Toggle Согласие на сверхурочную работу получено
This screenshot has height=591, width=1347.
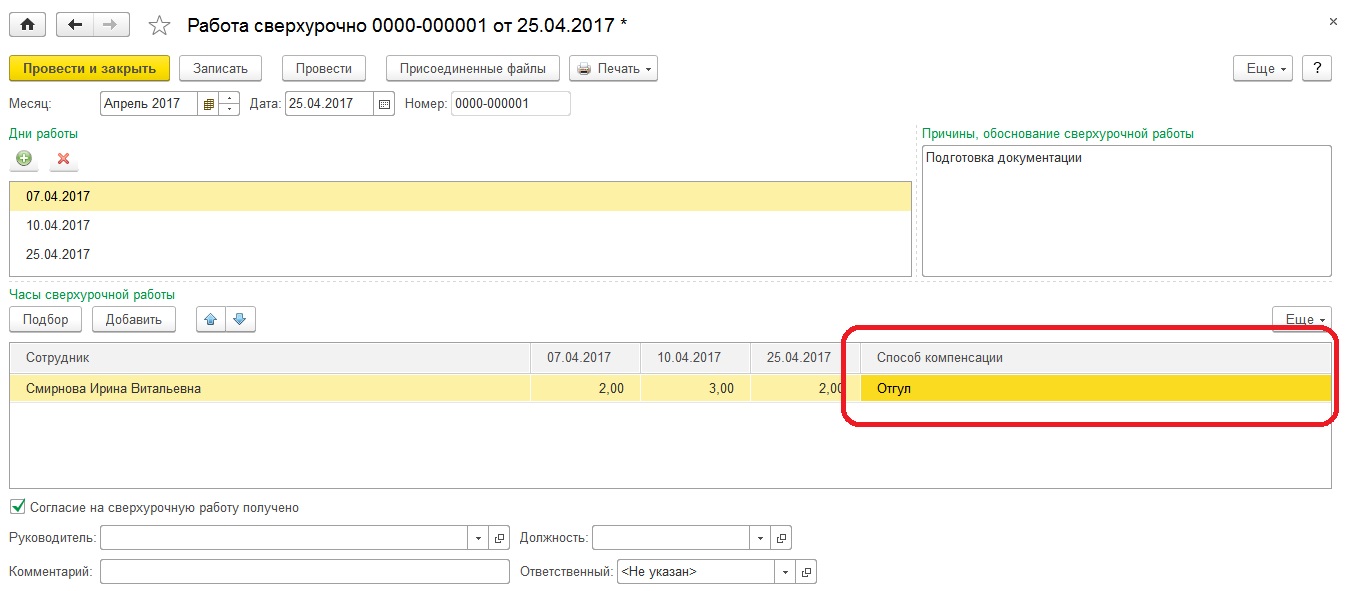coord(17,507)
